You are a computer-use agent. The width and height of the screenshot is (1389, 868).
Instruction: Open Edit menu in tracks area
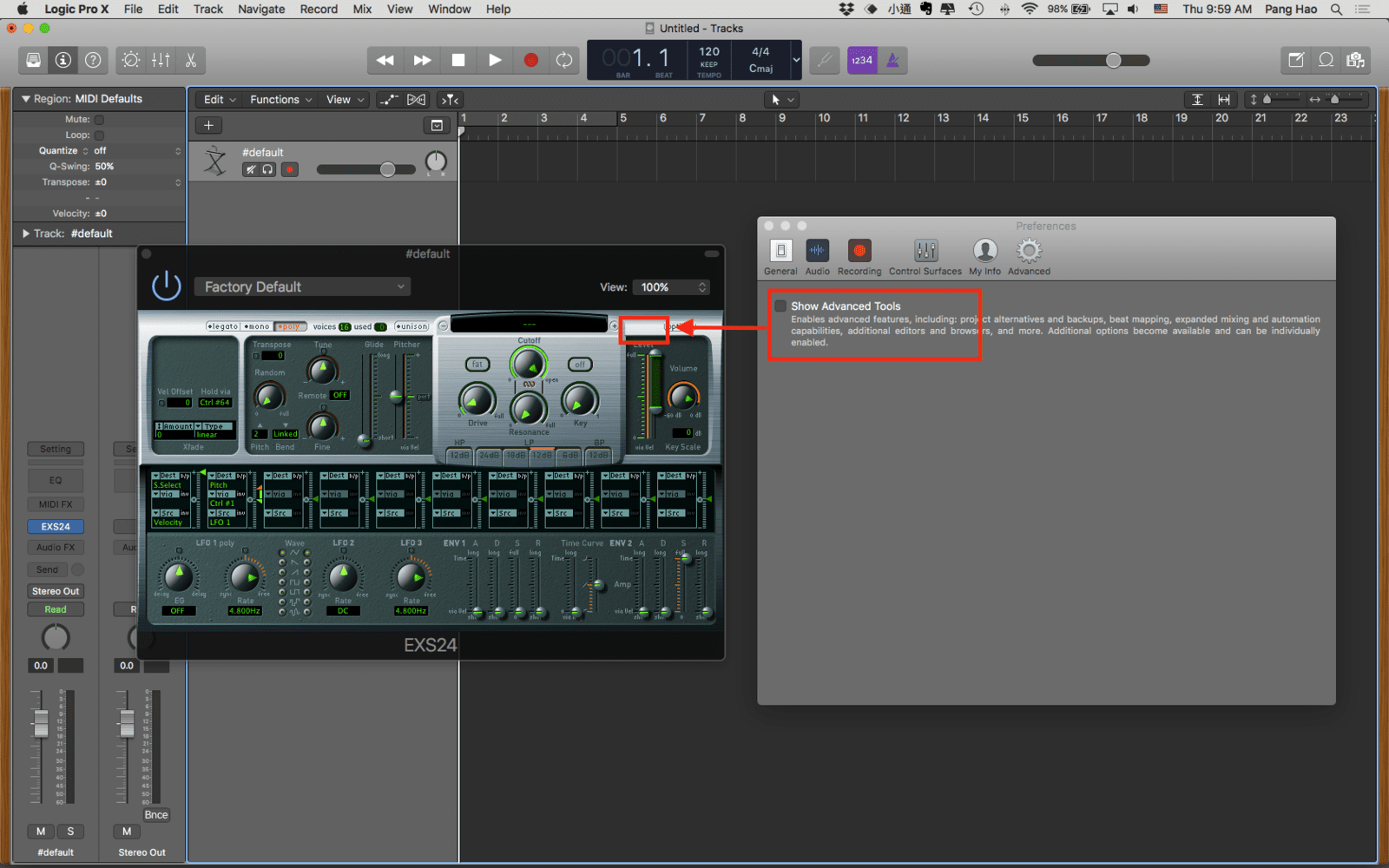220,100
